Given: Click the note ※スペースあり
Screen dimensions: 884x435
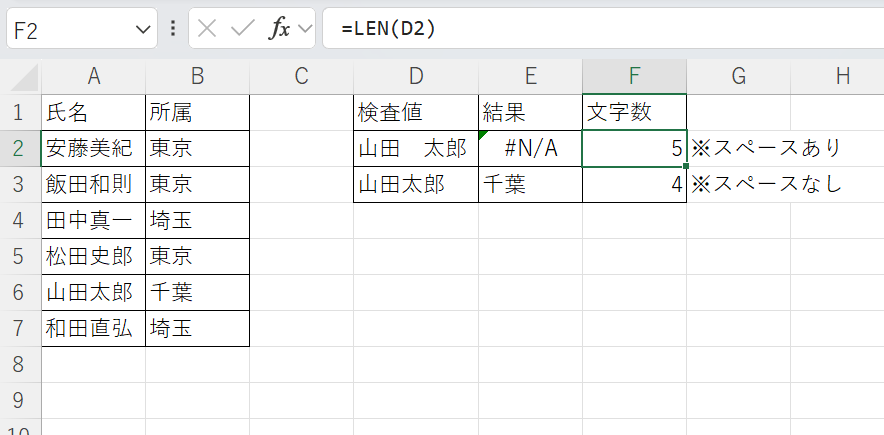Looking at the screenshot, I should click(766, 149).
